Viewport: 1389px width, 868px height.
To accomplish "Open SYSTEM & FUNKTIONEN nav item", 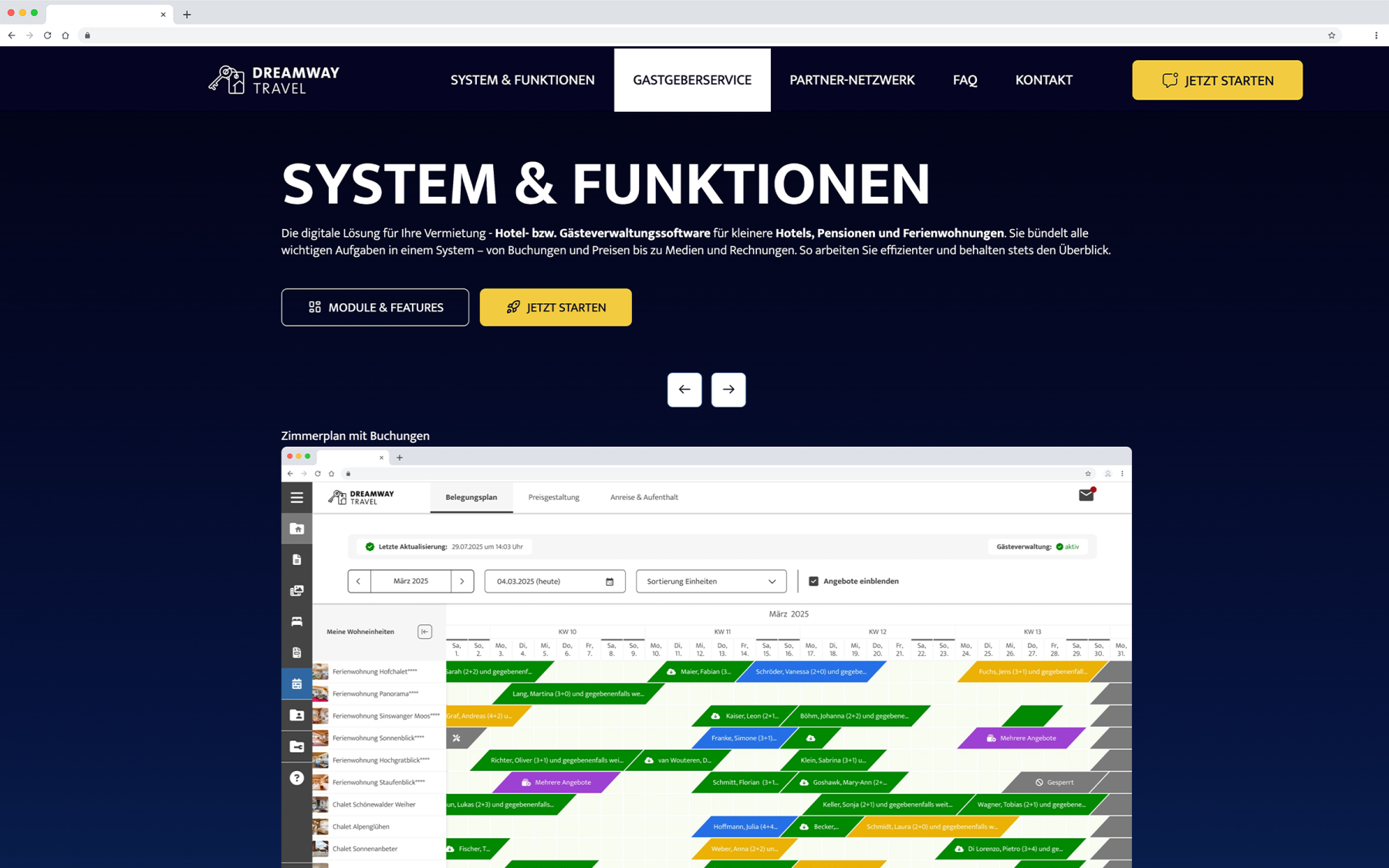I will (522, 80).
